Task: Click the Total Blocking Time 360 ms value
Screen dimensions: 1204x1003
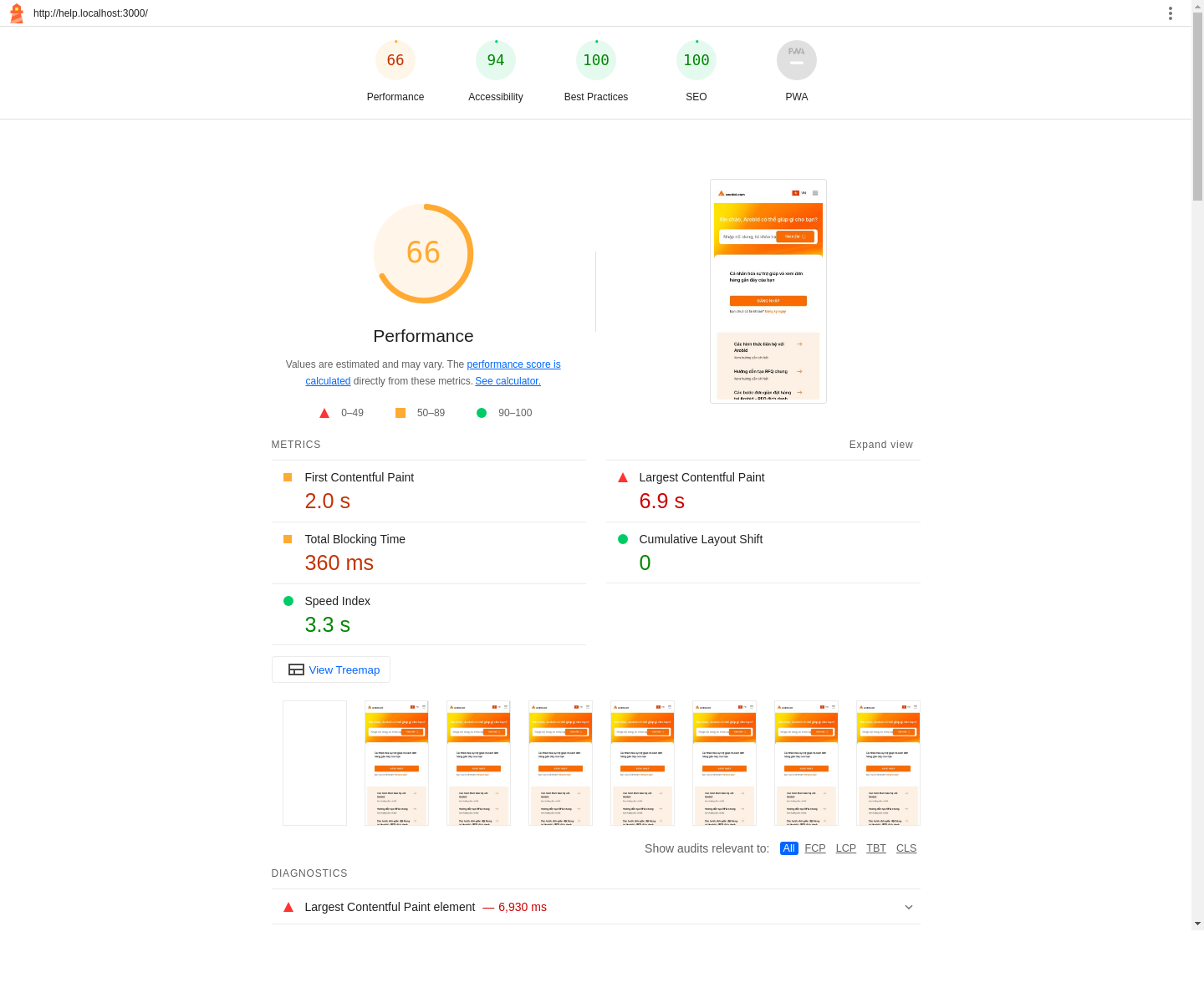Action: 339,563
